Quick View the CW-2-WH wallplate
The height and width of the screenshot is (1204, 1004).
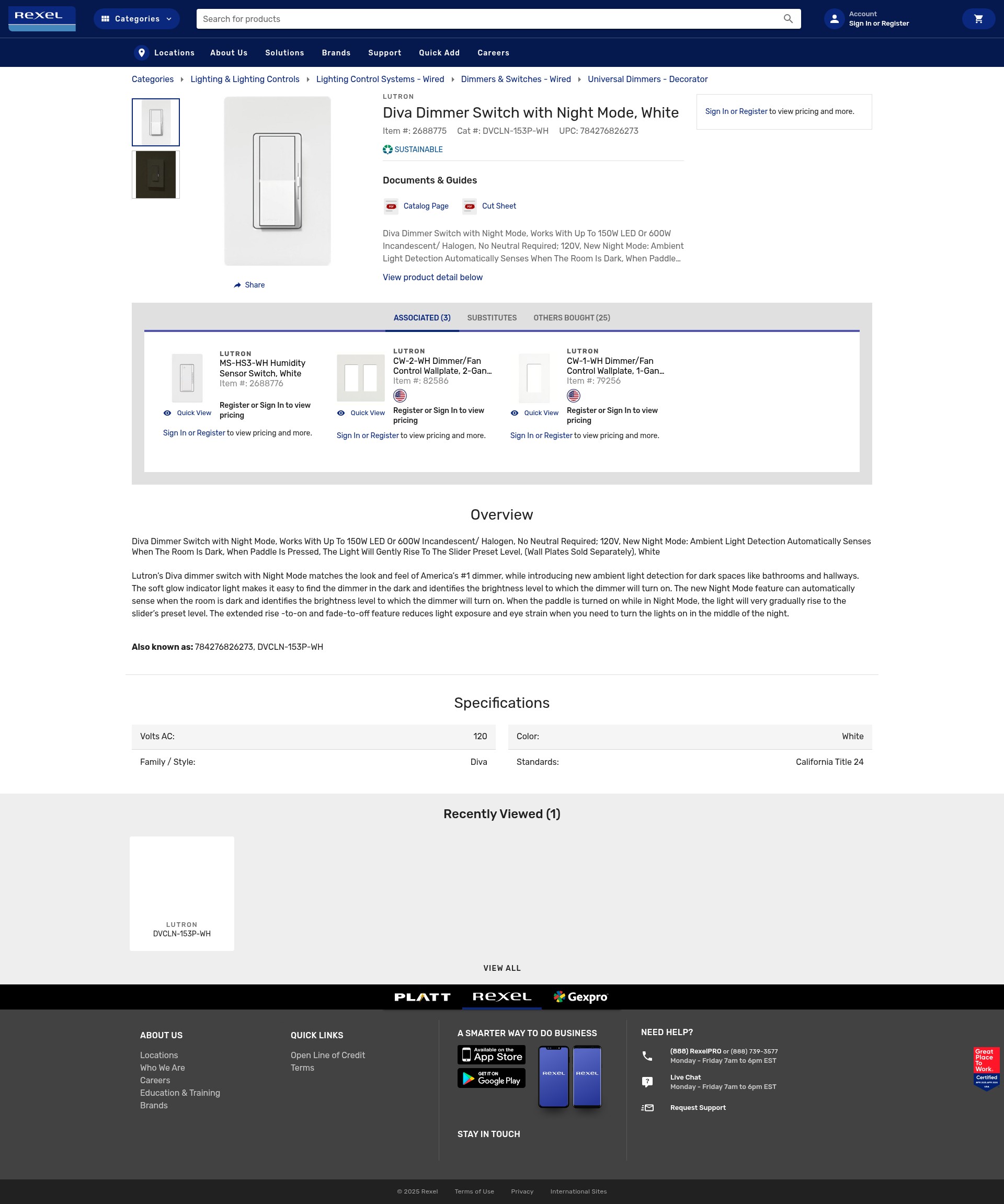(361, 413)
